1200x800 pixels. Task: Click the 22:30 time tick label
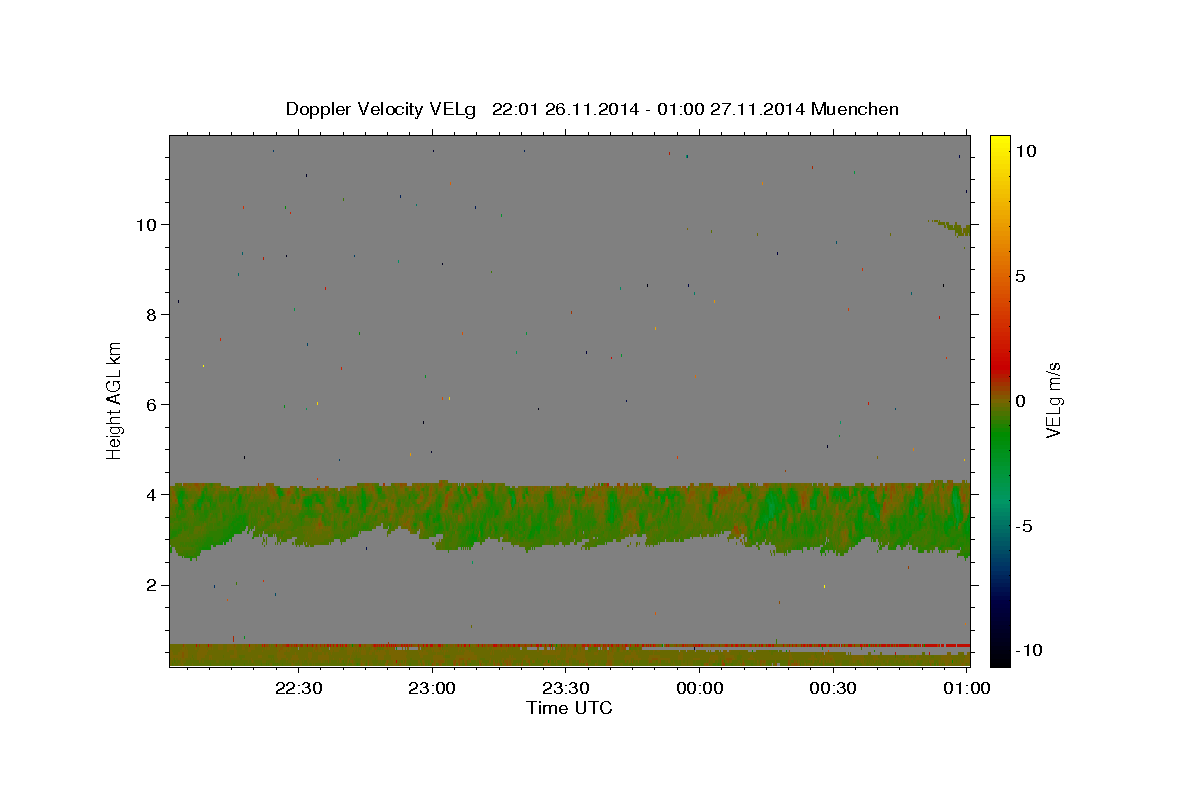pos(298,688)
